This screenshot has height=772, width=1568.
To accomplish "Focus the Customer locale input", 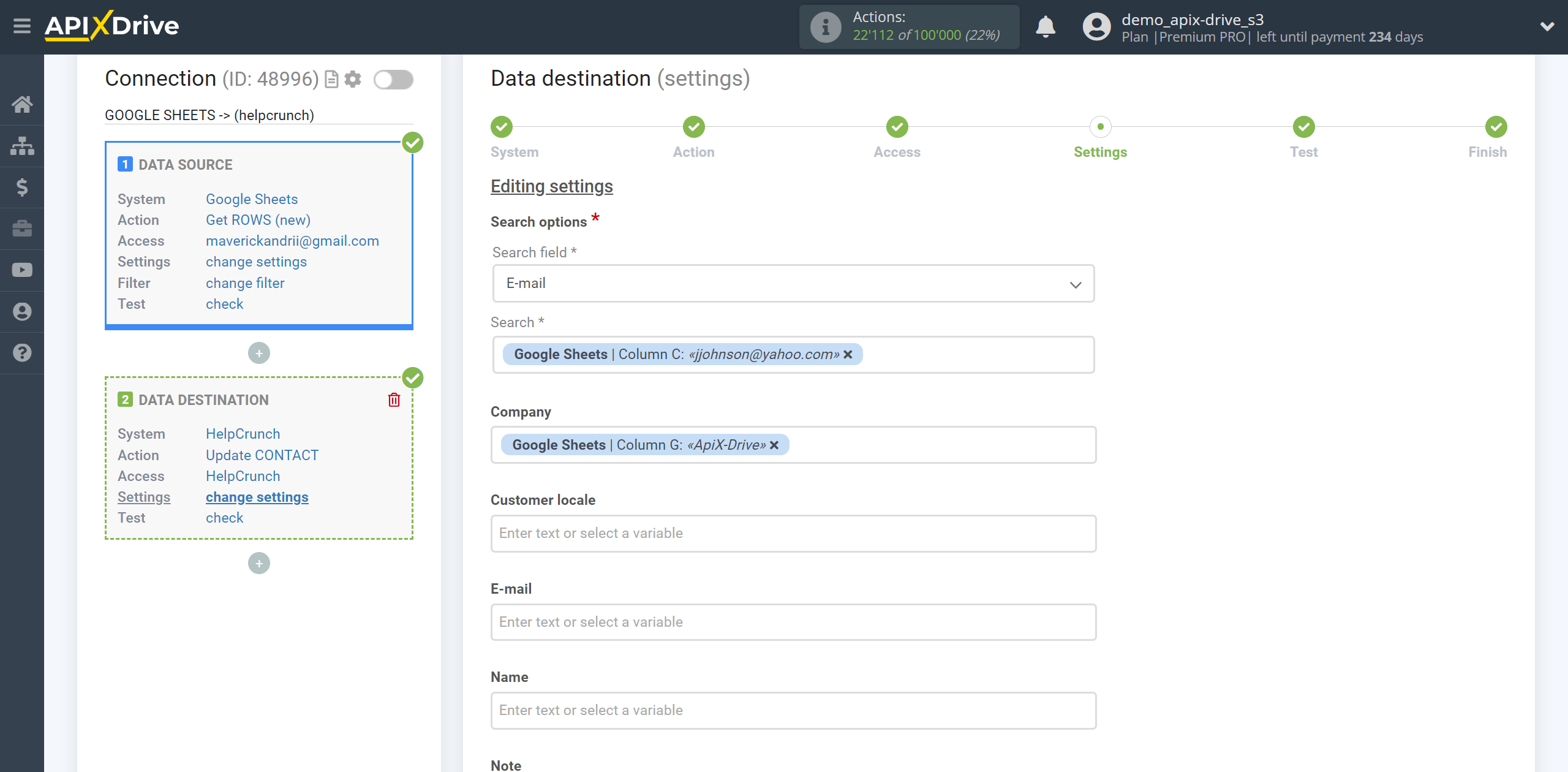I will click(x=793, y=534).
